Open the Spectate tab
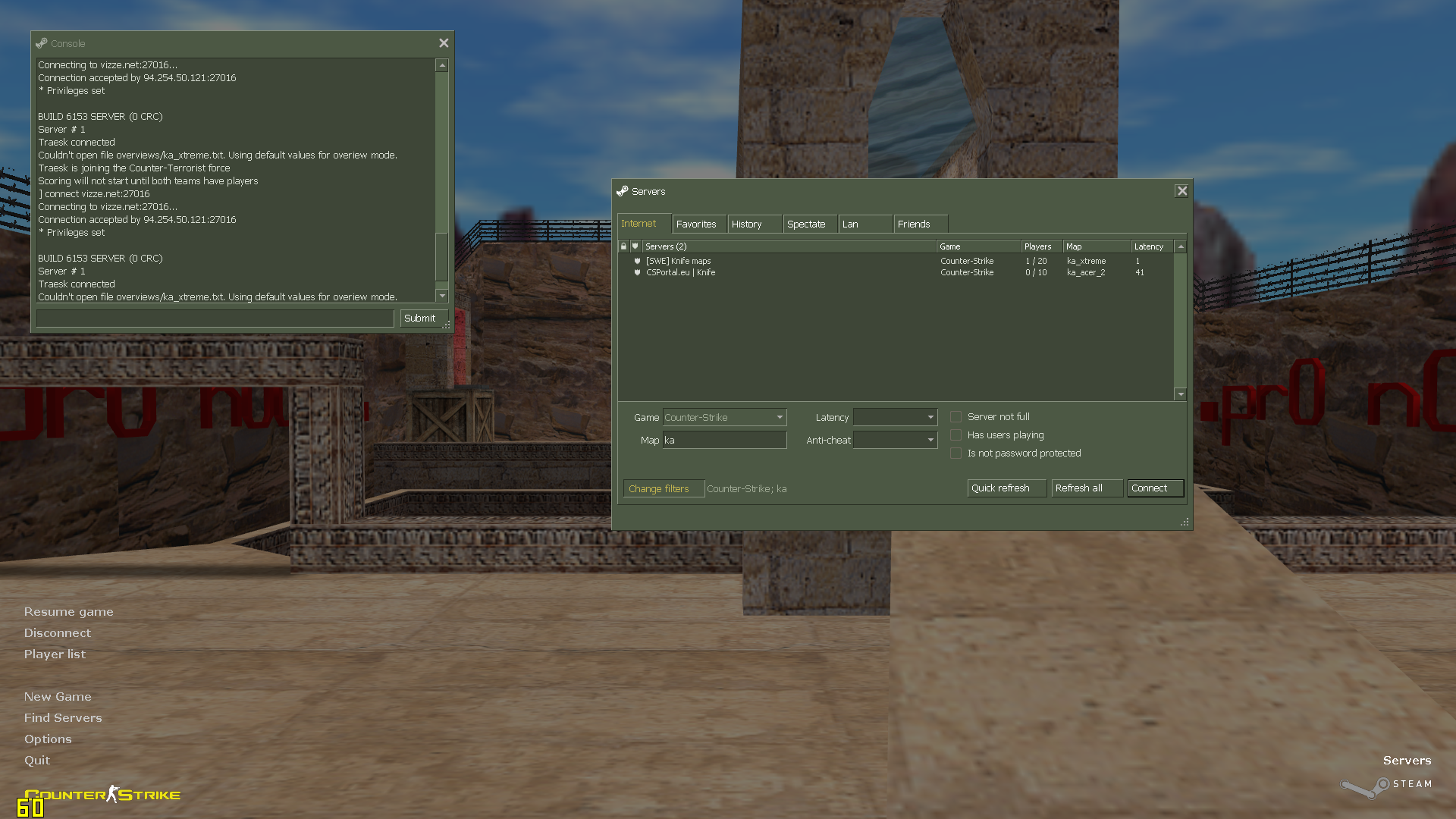 coord(810,224)
